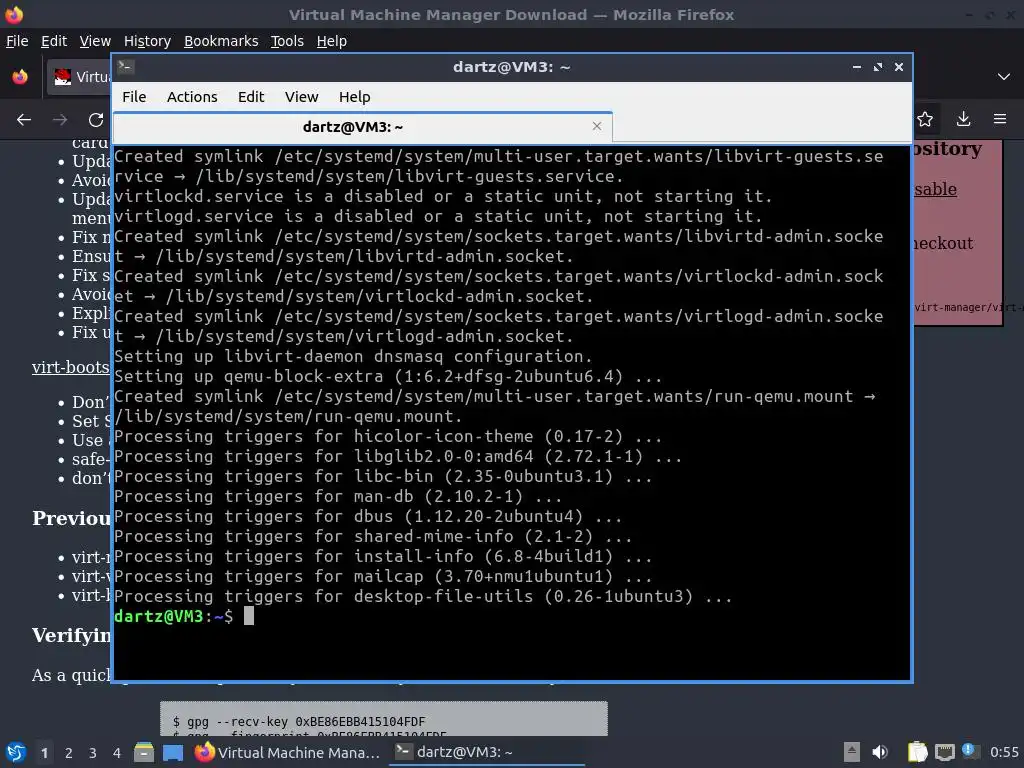Switch to workspace 2
Viewport: 1024px width, 768px height.
(69, 753)
